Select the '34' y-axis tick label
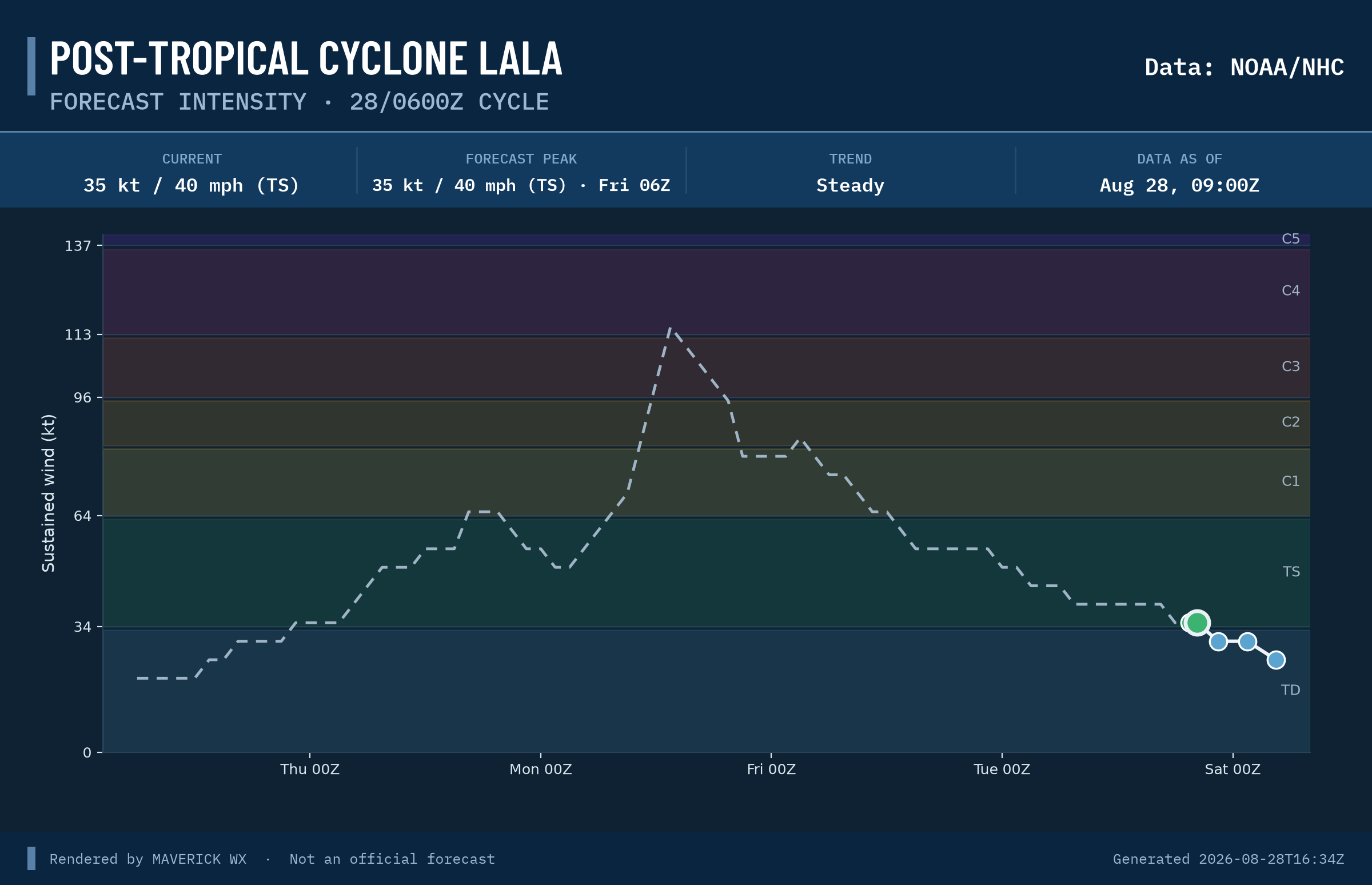Viewport: 1372px width, 885px height. pyautogui.click(x=83, y=627)
